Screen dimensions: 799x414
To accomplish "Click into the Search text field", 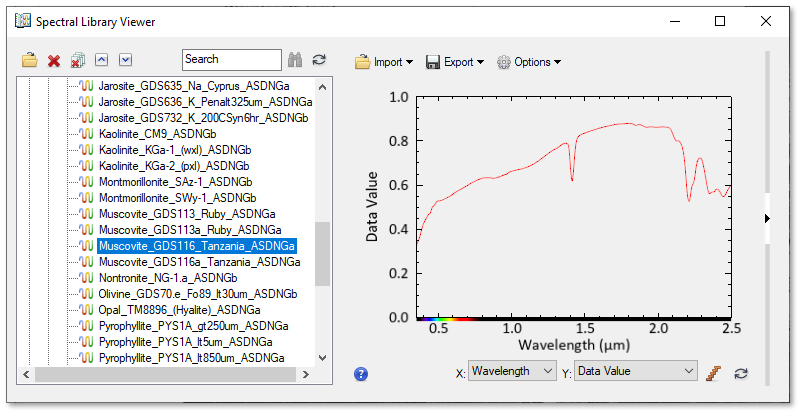I will 232,60.
